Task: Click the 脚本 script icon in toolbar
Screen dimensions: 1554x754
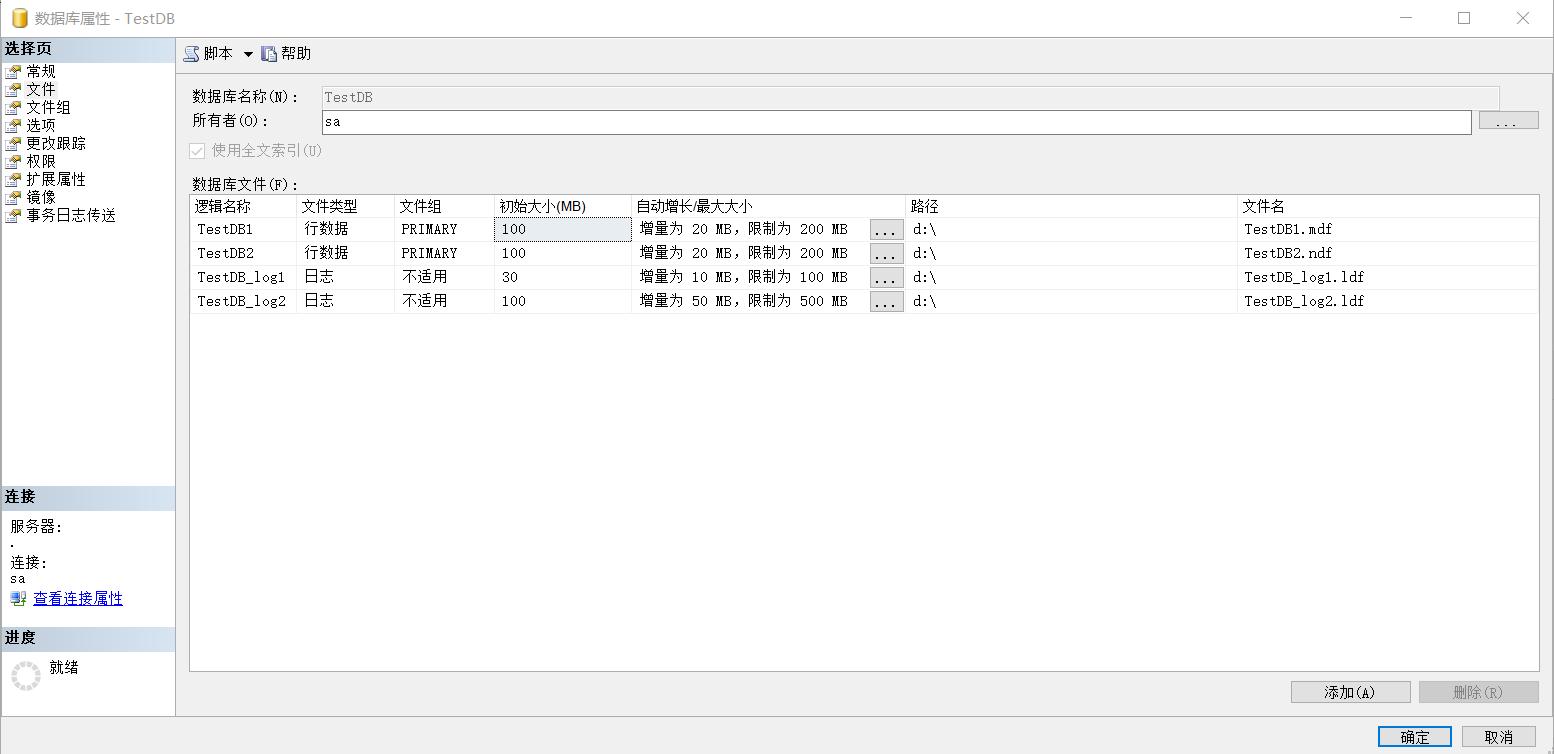Action: [x=192, y=54]
